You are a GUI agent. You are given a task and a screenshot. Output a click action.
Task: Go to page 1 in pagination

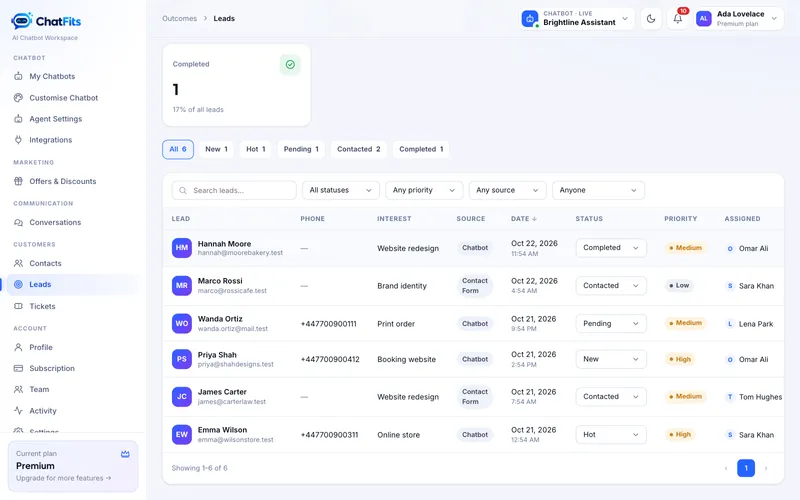pos(746,468)
